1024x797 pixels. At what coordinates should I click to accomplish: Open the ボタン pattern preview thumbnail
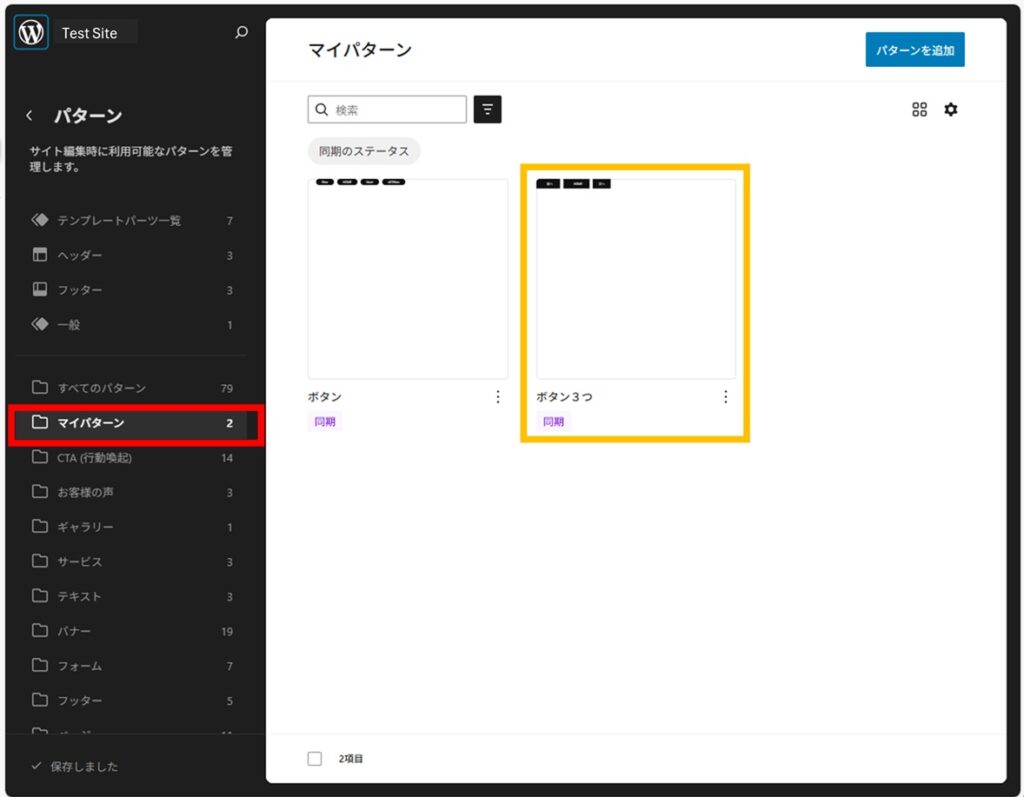click(408, 279)
